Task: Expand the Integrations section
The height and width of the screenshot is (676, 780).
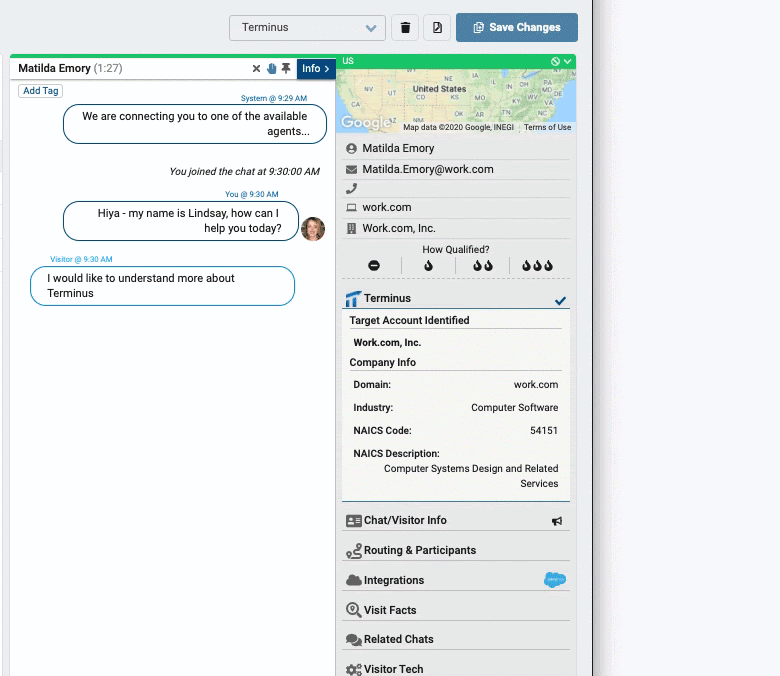Action: 456,580
